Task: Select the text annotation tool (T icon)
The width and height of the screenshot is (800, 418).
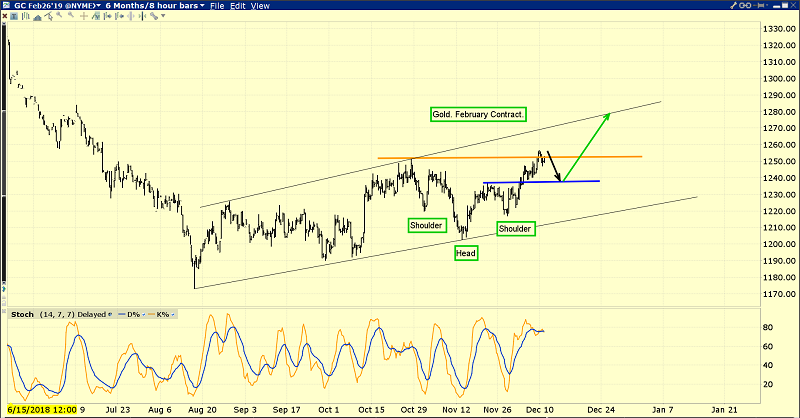Action: [14, 16]
